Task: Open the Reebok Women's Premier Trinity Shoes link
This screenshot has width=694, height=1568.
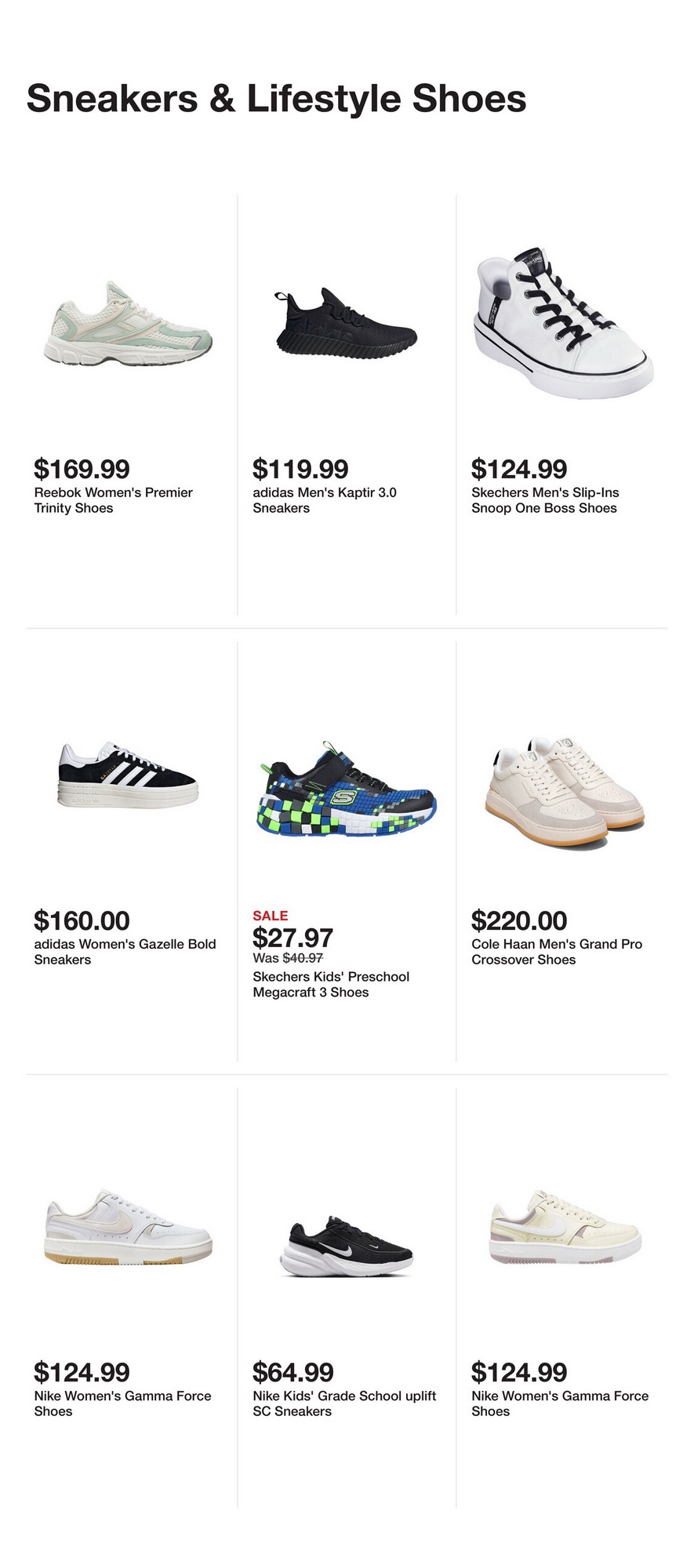Action: coord(113,500)
